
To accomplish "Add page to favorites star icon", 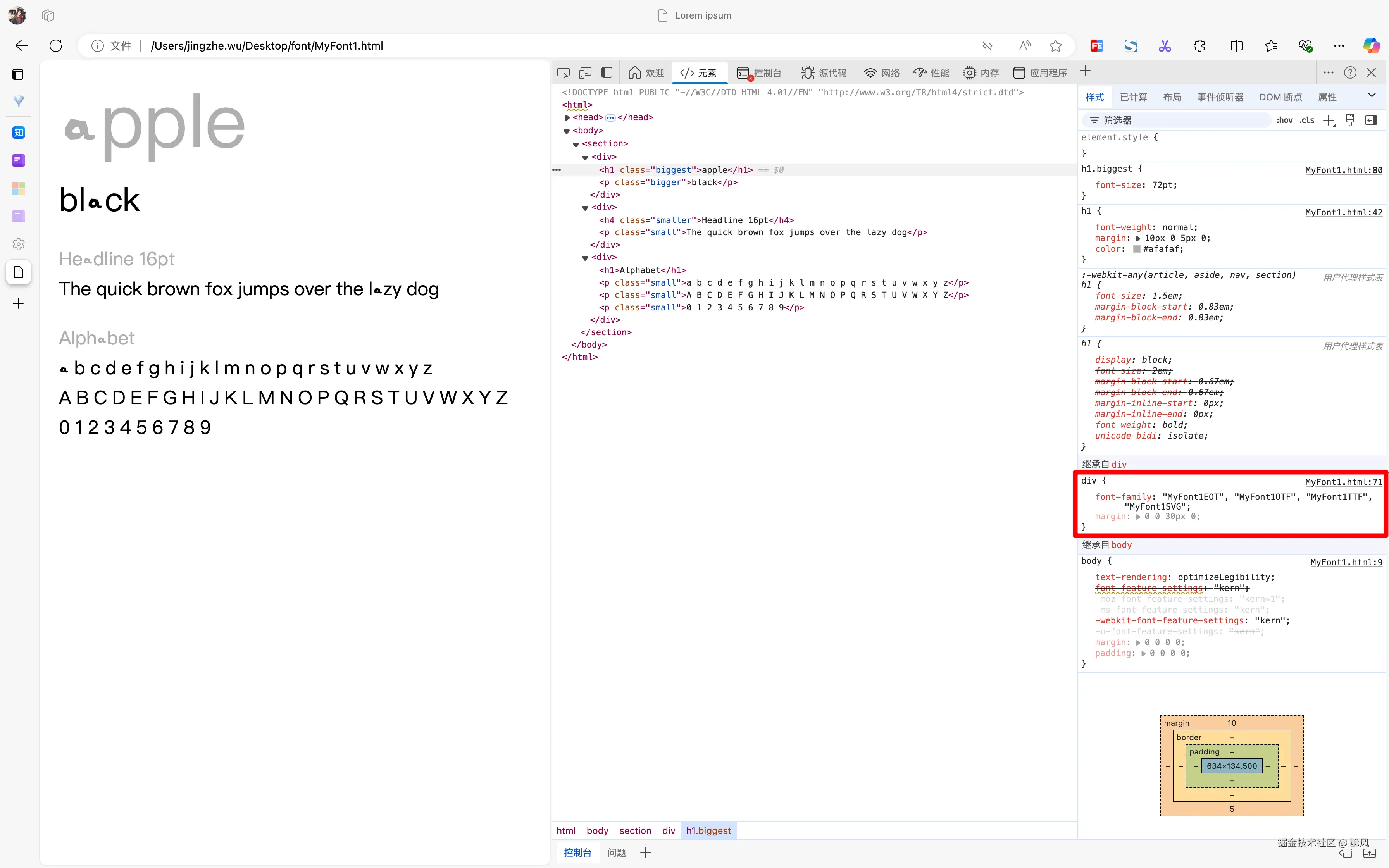I will (1055, 45).
